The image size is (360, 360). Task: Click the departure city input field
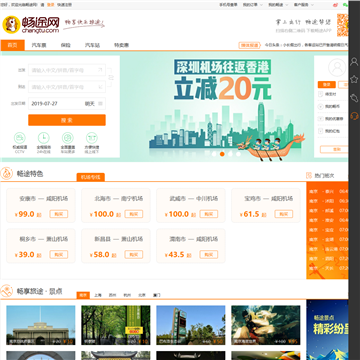click(67, 70)
